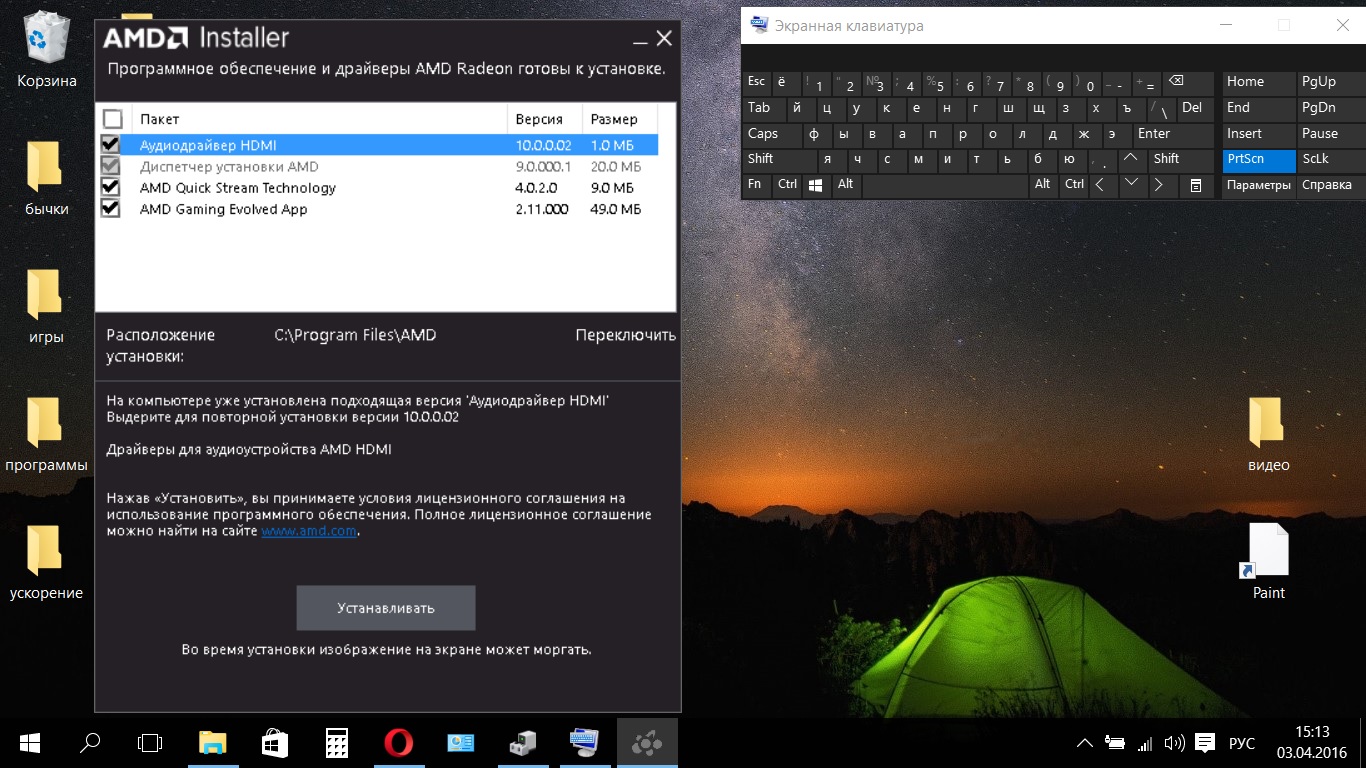Click the battery icon in system tray
This screenshot has width=1366, height=768.
1115,743
